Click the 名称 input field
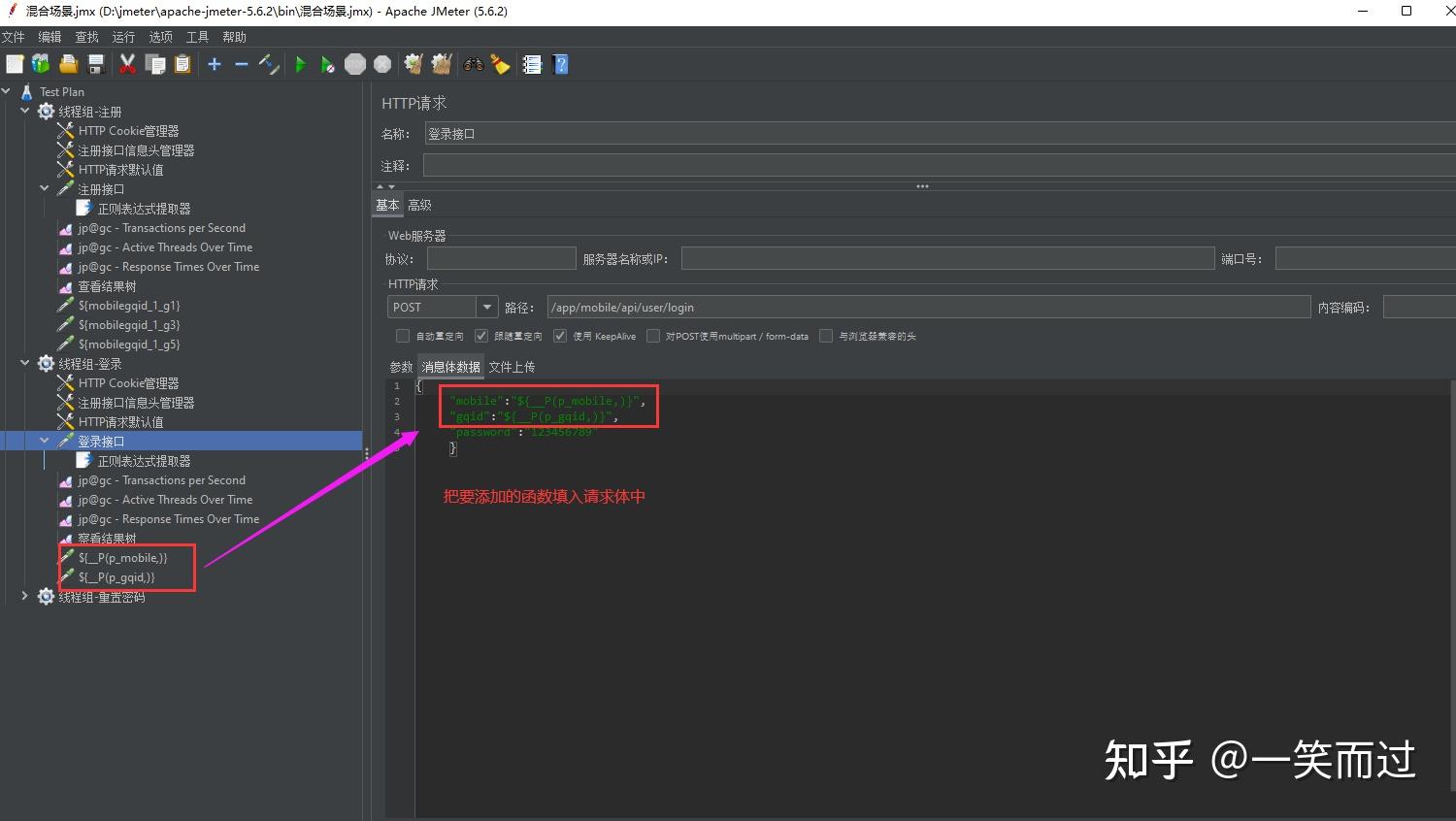The width and height of the screenshot is (1456, 821). [x=940, y=134]
